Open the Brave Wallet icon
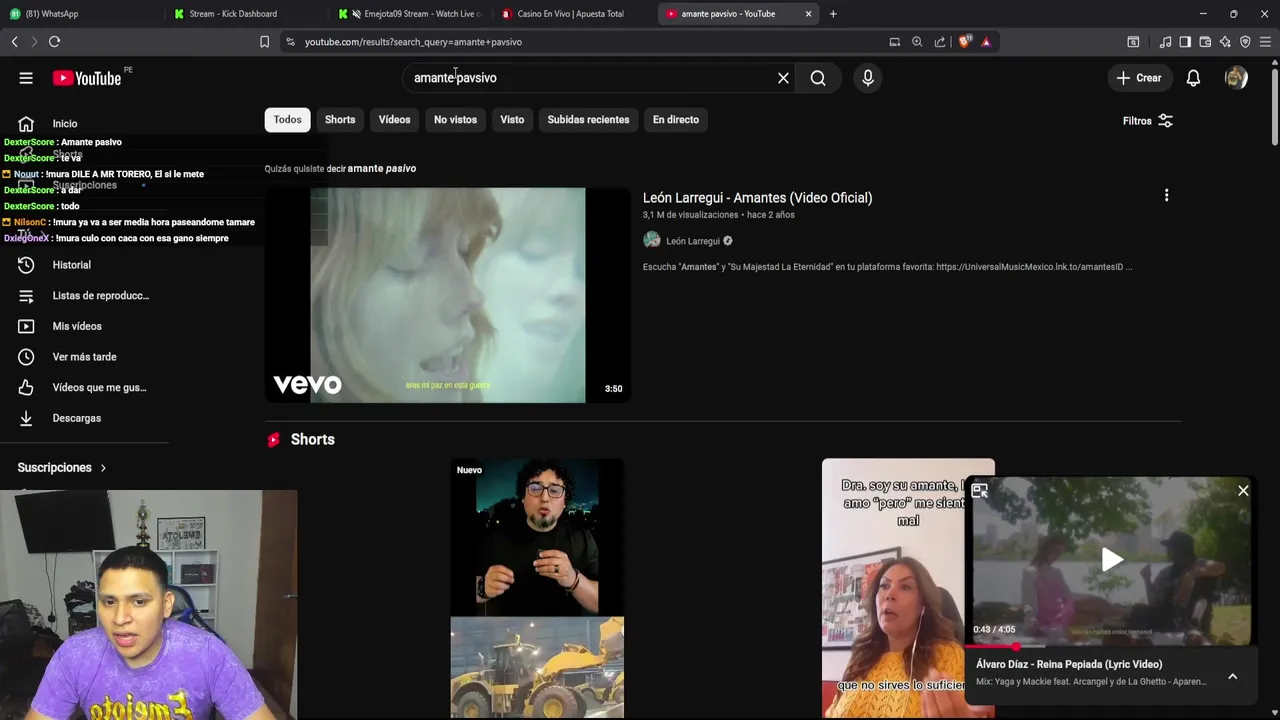This screenshot has height=720, width=1280. tap(1205, 42)
